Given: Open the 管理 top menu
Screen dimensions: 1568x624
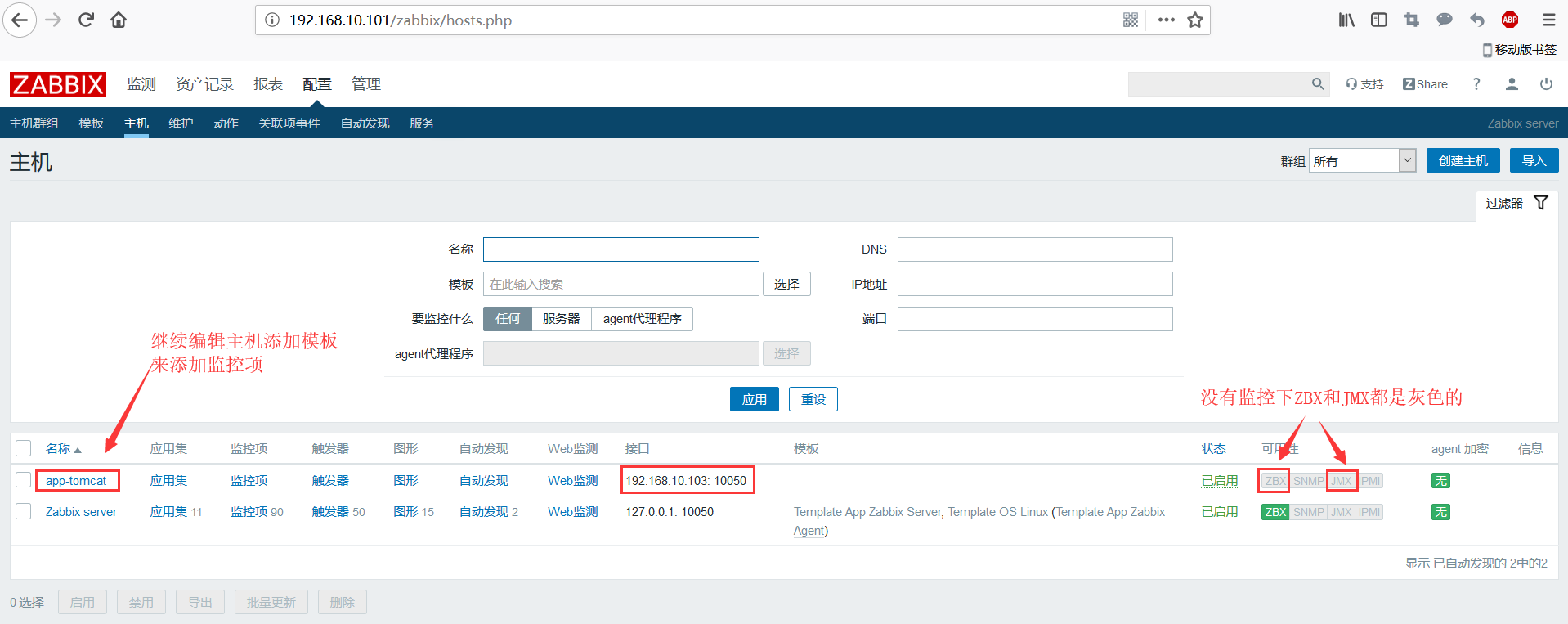Looking at the screenshot, I should pos(366,84).
